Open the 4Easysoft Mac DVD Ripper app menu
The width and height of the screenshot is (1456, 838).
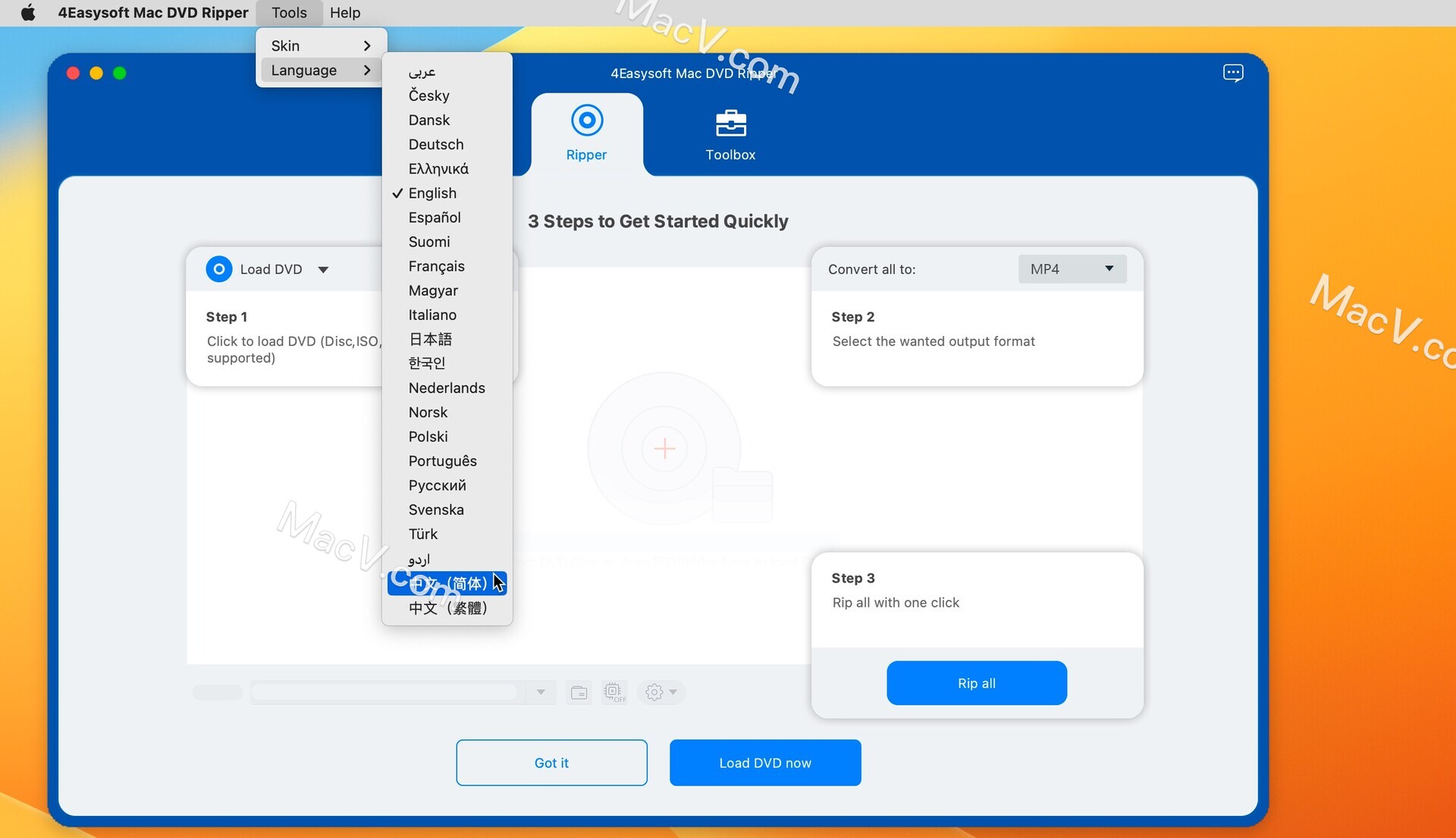point(152,12)
